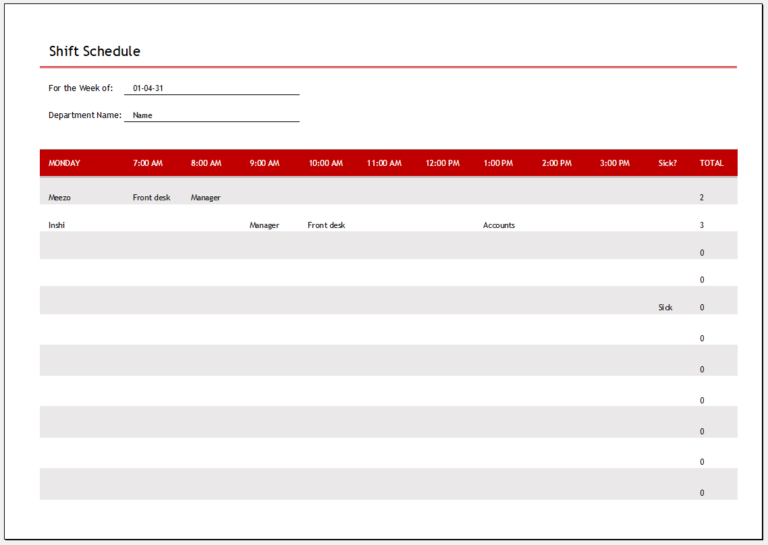768x545 pixels.
Task: Select the 3:00 PM column header
Action: pyautogui.click(x=615, y=163)
